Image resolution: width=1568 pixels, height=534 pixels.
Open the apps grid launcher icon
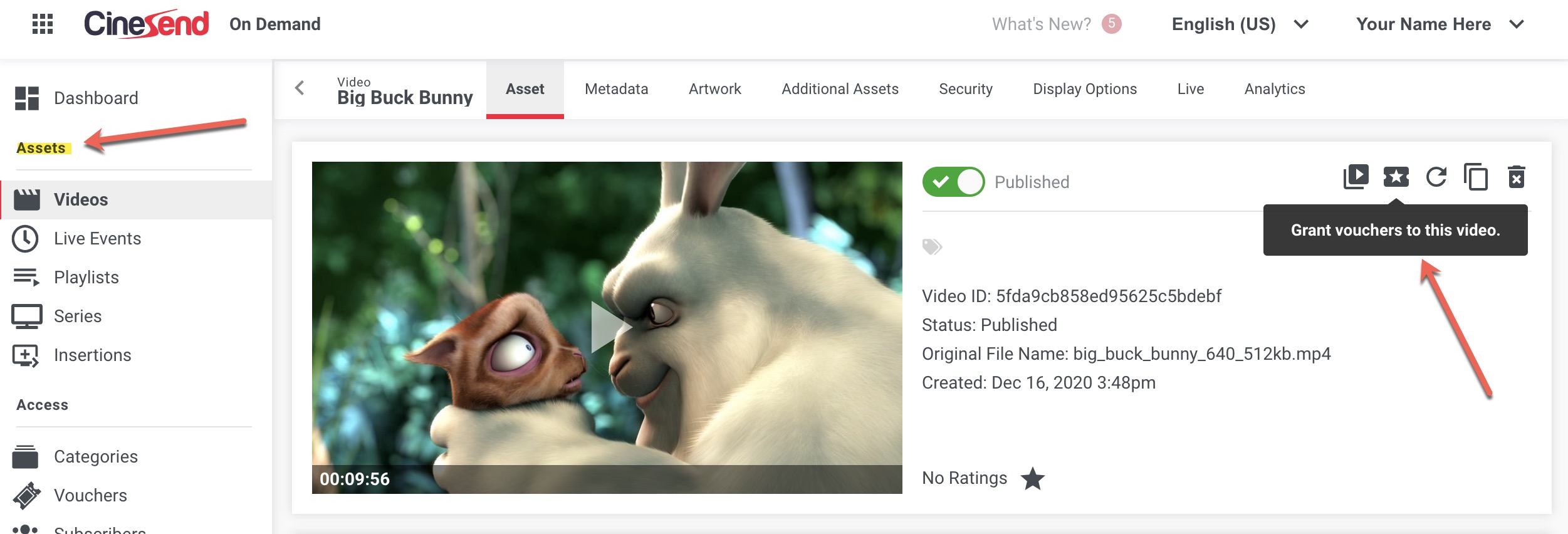click(x=43, y=24)
